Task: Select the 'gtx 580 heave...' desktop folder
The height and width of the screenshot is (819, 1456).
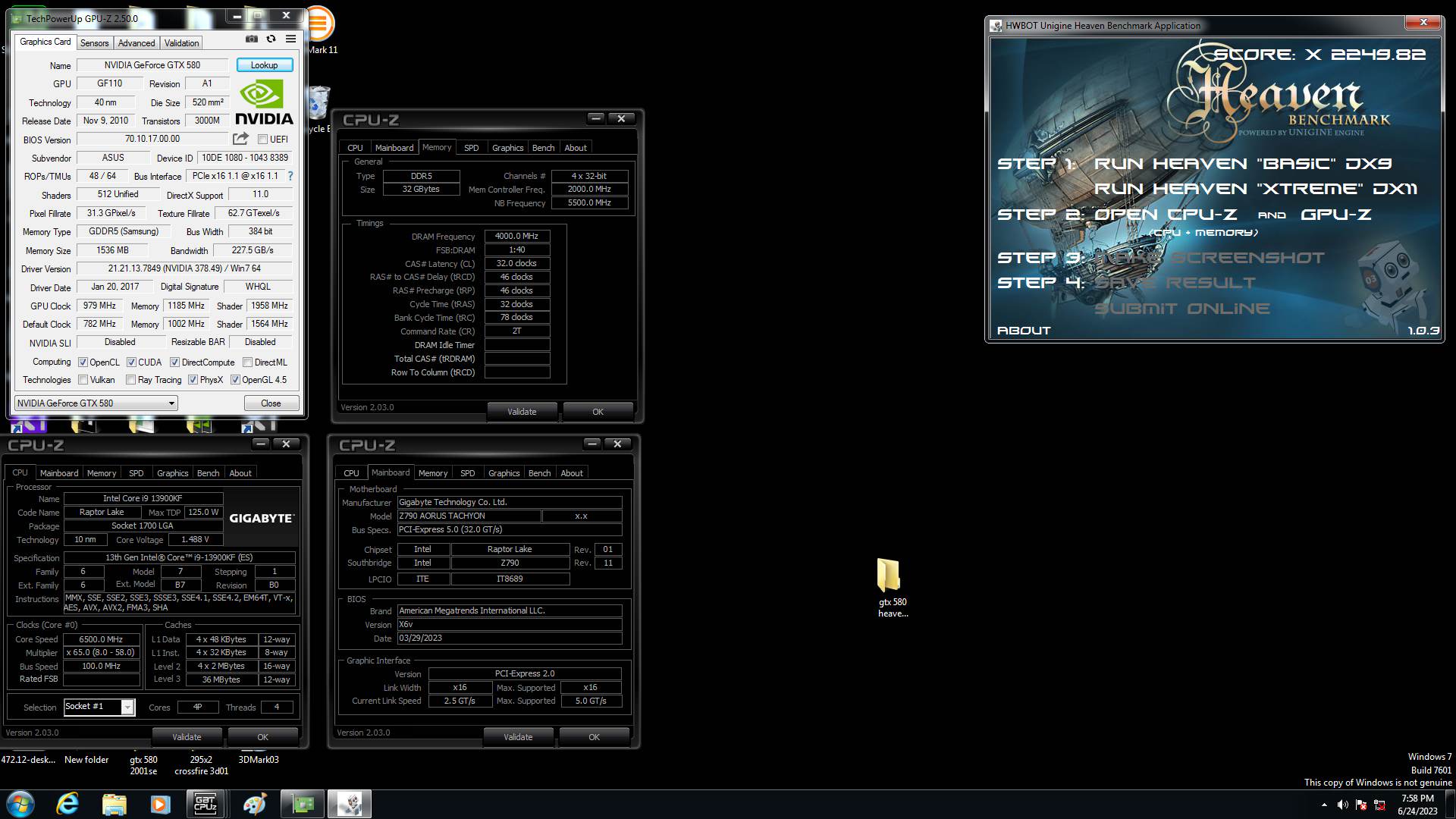Action: (x=893, y=588)
